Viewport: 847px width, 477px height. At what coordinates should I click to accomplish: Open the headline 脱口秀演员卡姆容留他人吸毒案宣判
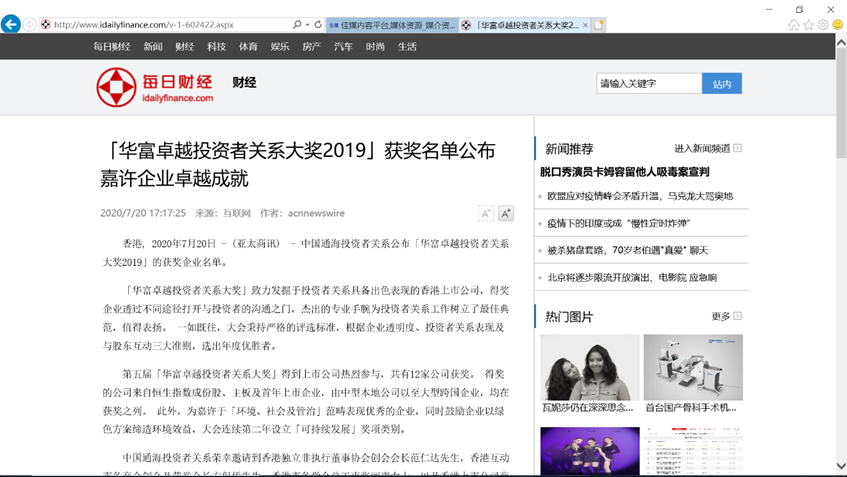point(624,172)
